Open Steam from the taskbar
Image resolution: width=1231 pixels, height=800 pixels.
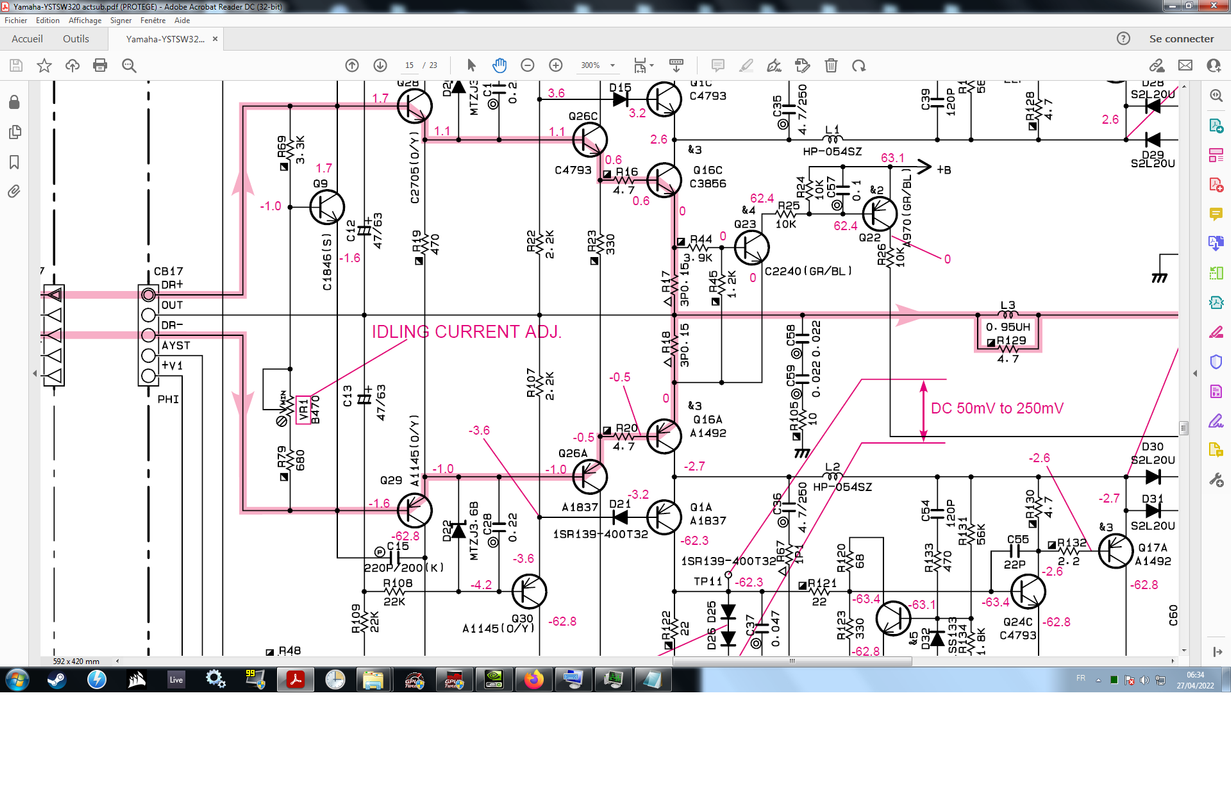[55, 679]
